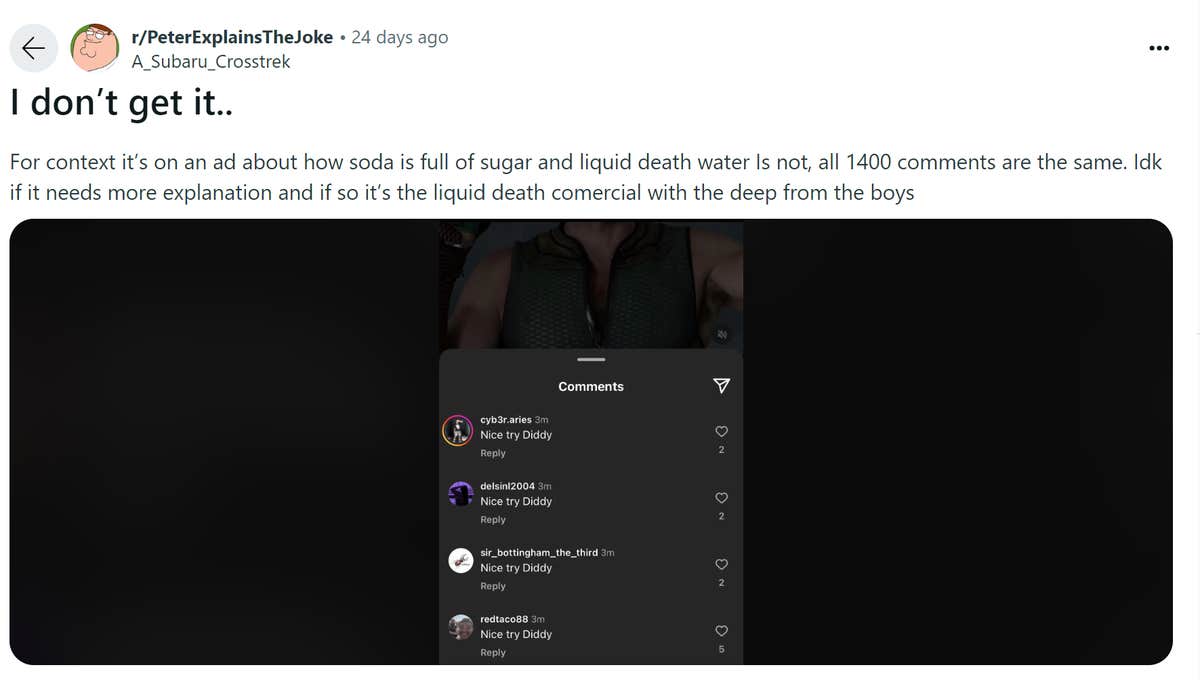
Task: Click the Peter Griffin subreddit avatar
Action: (95, 48)
